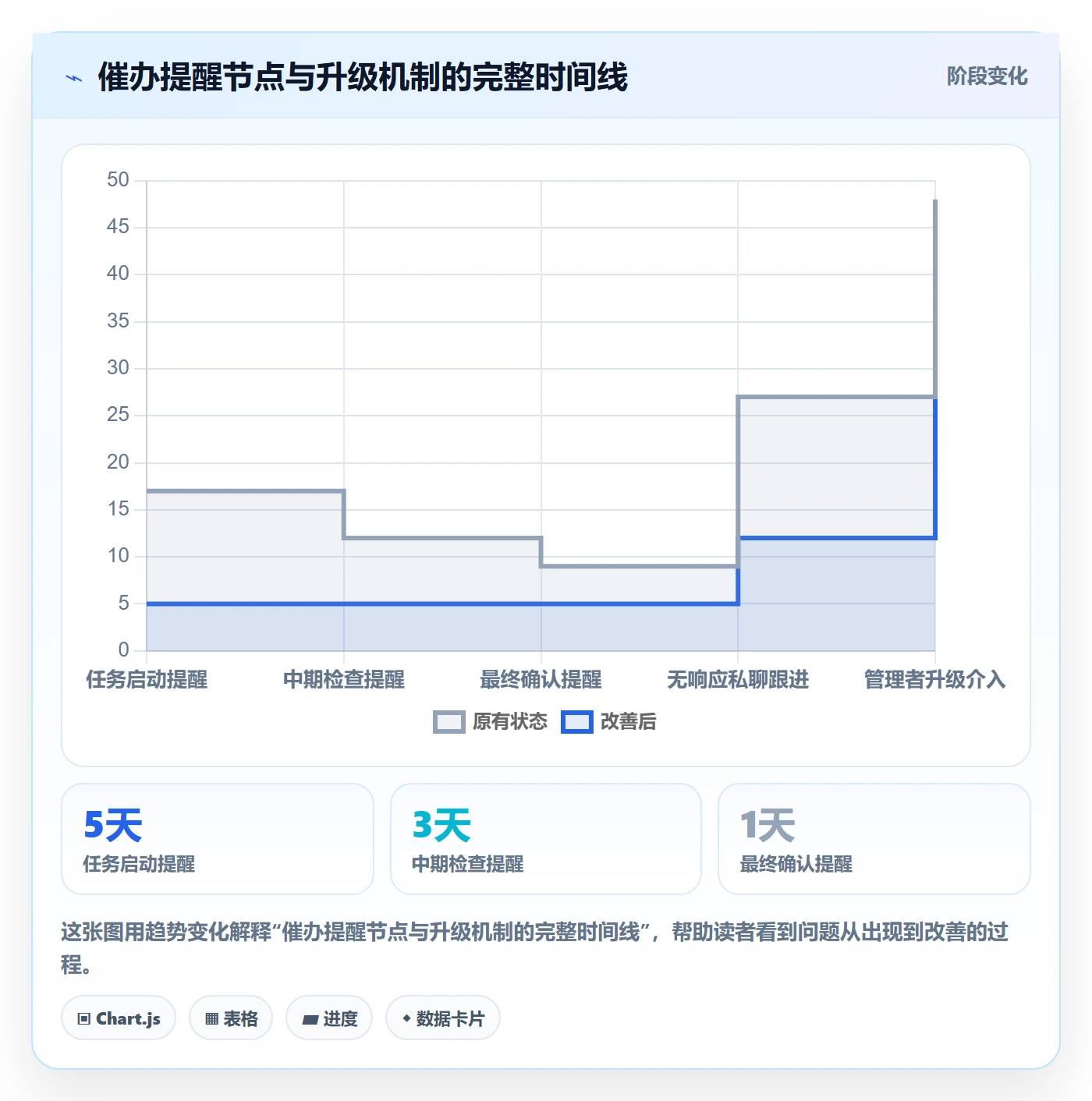This screenshot has width=1092, height=1101.
Task: Click x-axis label 管理者升级介入
Action: coord(935,680)
